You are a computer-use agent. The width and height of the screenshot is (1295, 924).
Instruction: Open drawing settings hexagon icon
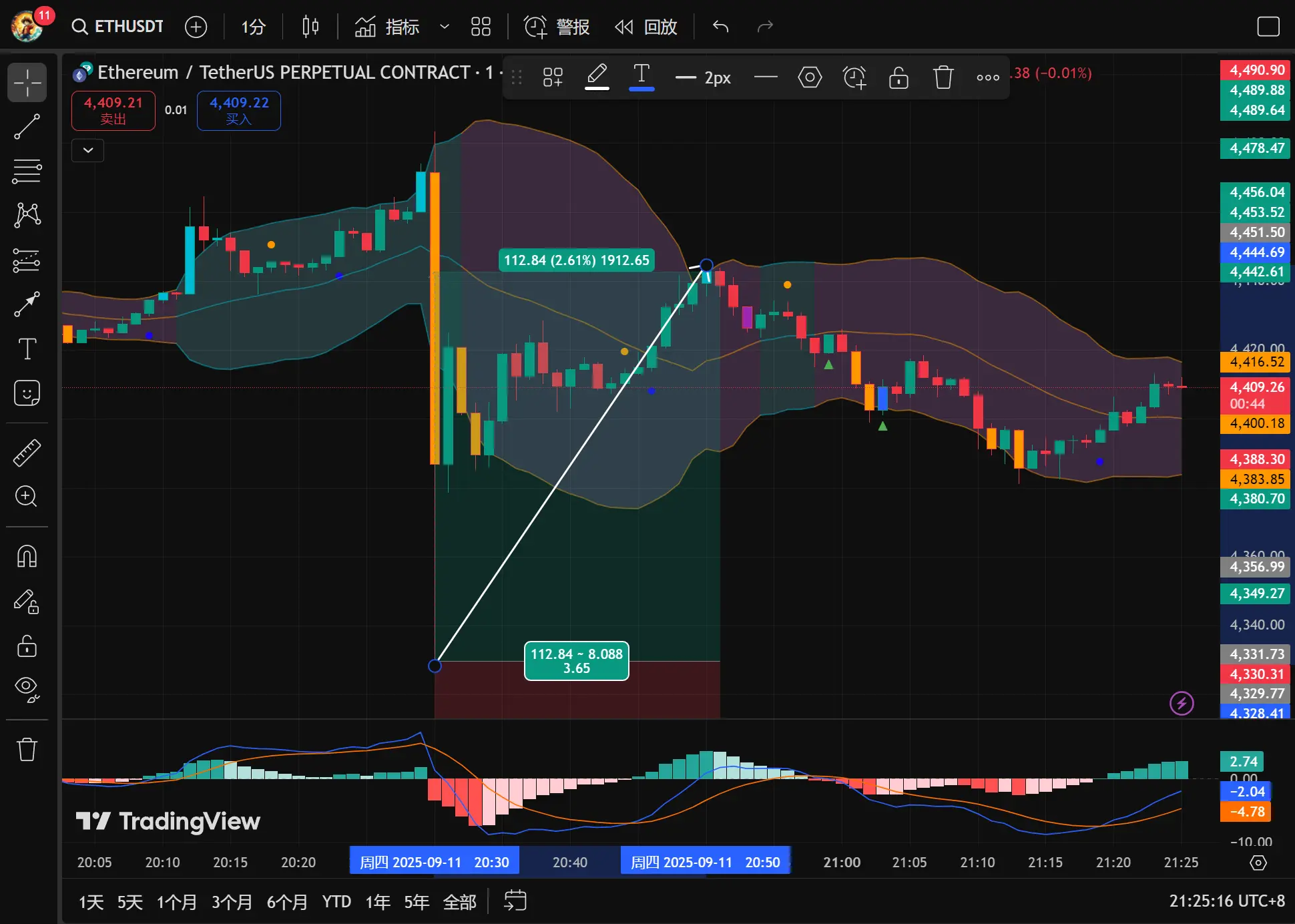810,77
